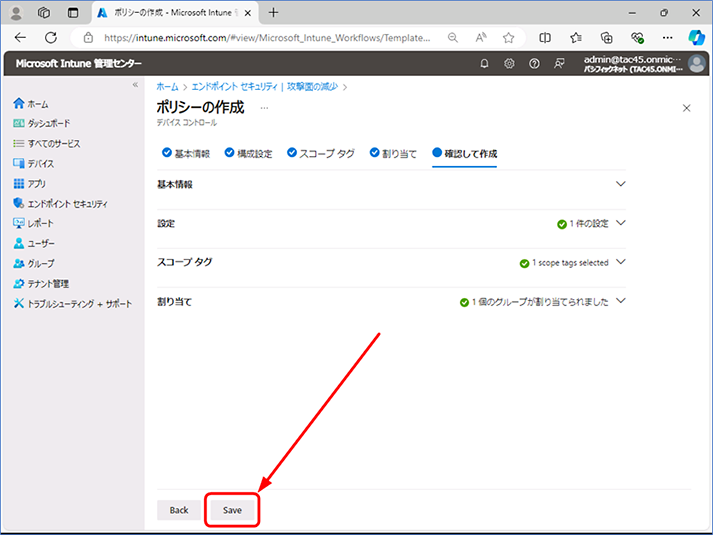Open Intune settings gear
Screen dimensions: 713x535
click(x=509, y=64)
